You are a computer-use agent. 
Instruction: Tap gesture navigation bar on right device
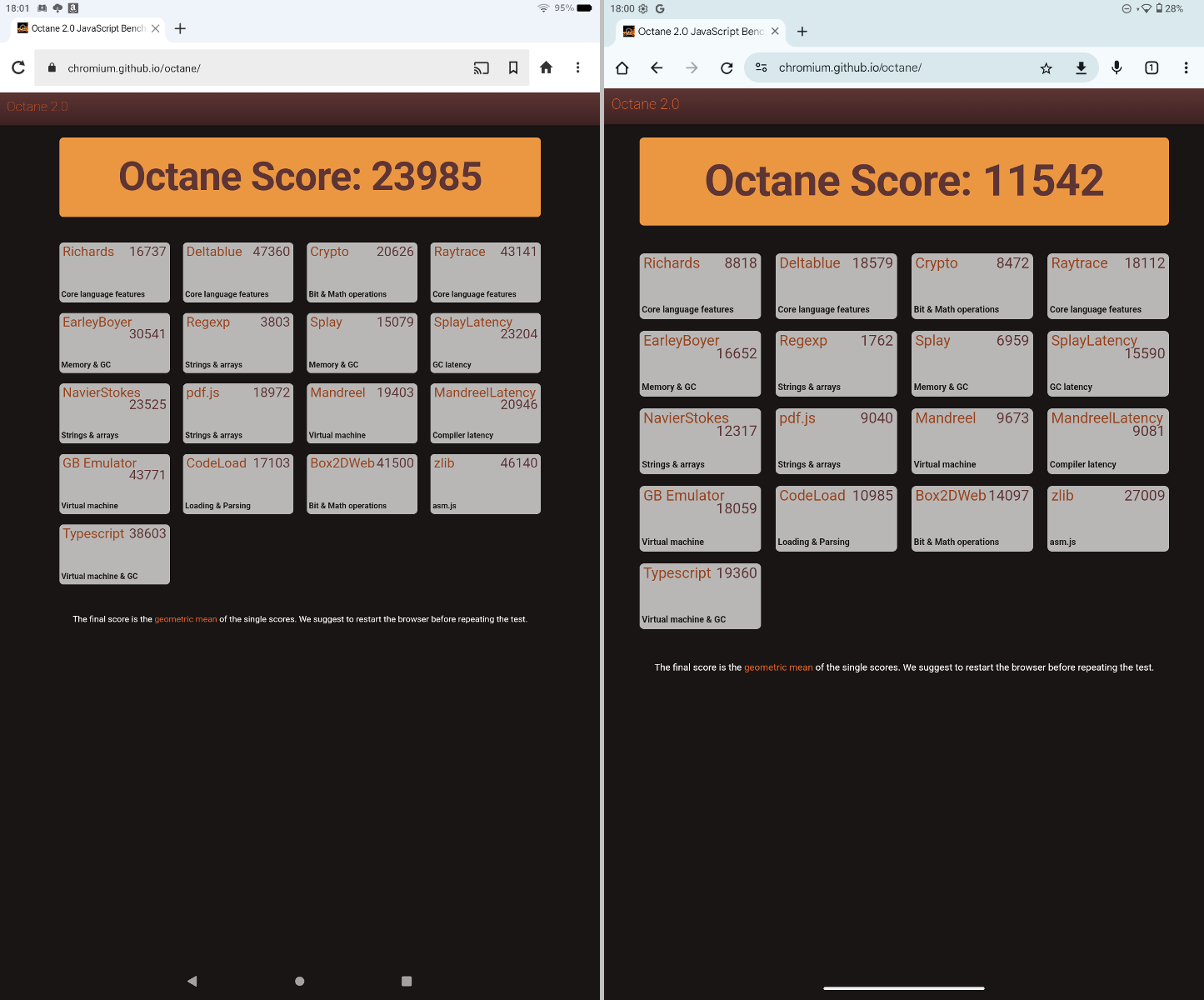point(904,988)
